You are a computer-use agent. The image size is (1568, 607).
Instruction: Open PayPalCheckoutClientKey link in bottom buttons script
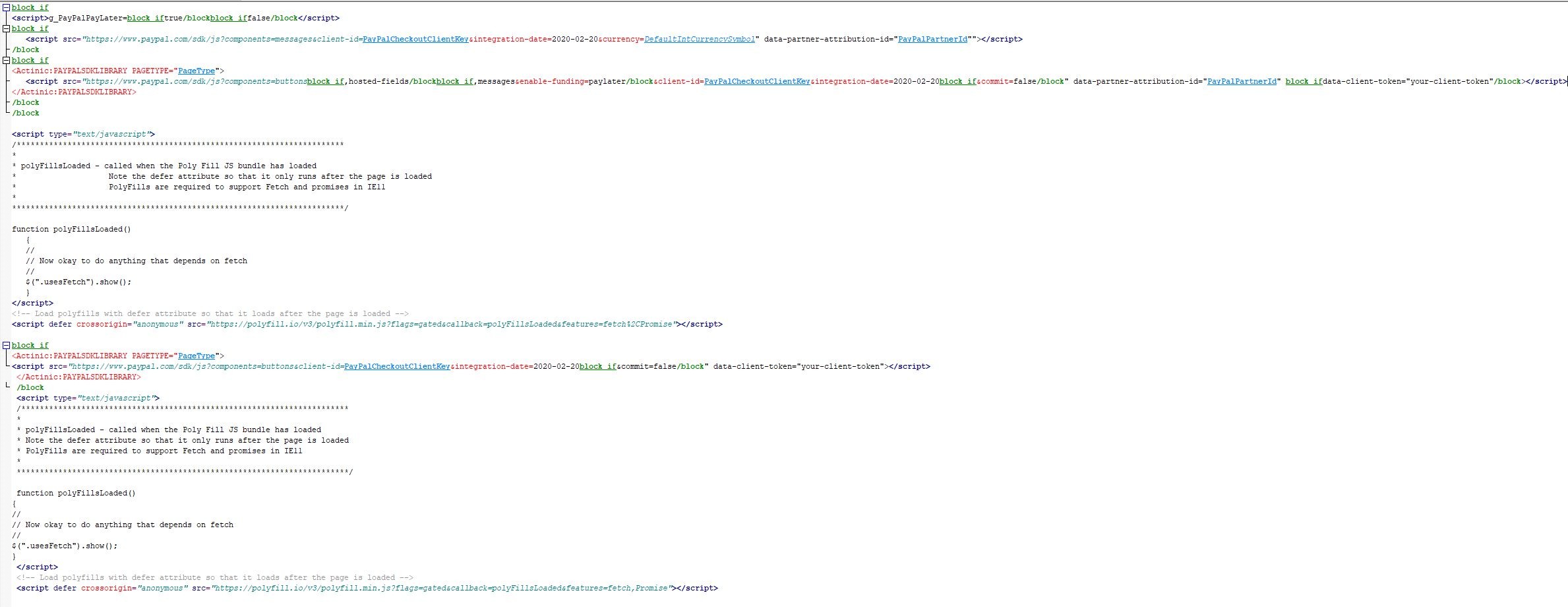click(397, 367)
